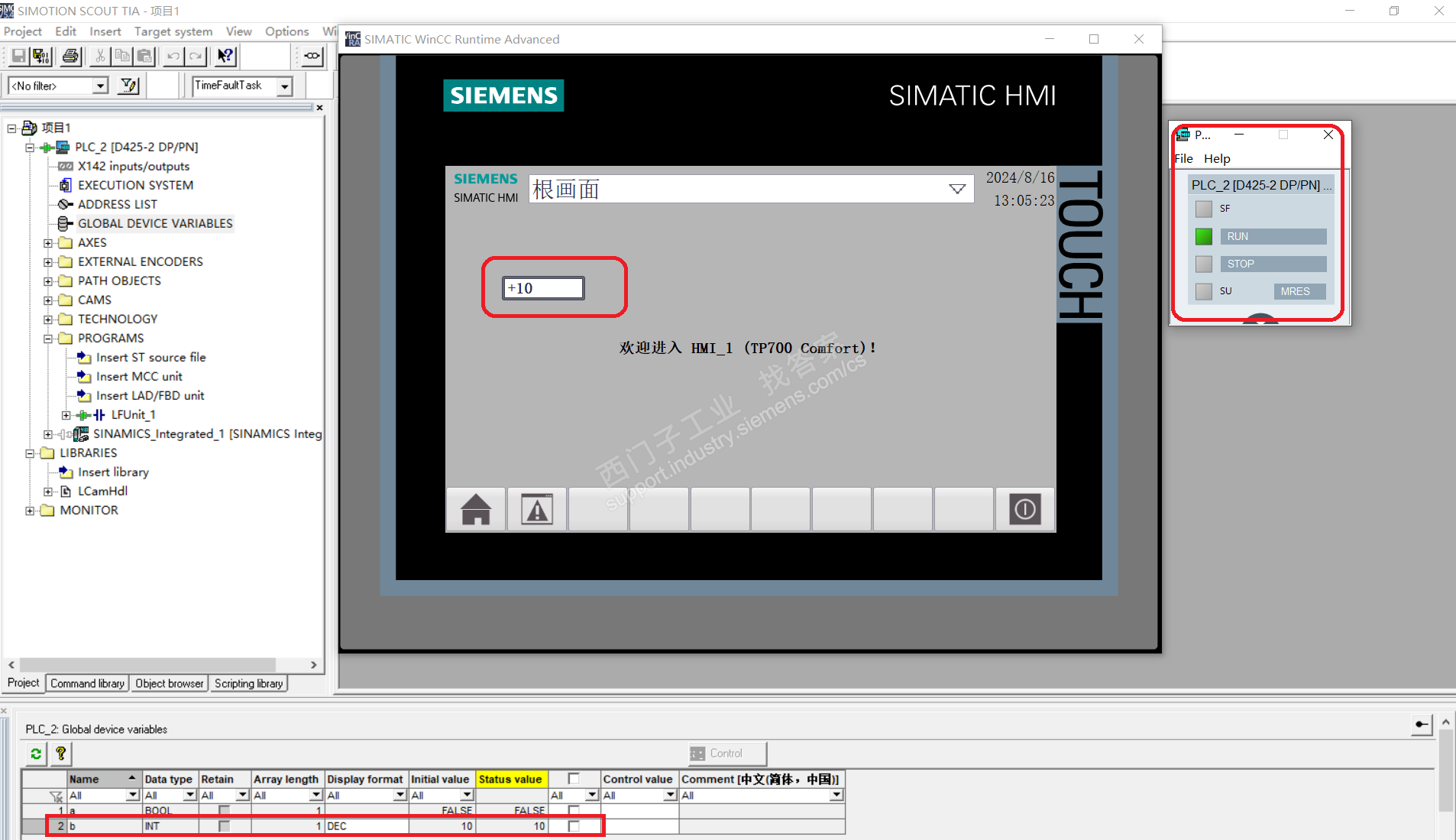Open the No filter dropdown
The height and width of the screenshot is (840, 1456).
100,86
